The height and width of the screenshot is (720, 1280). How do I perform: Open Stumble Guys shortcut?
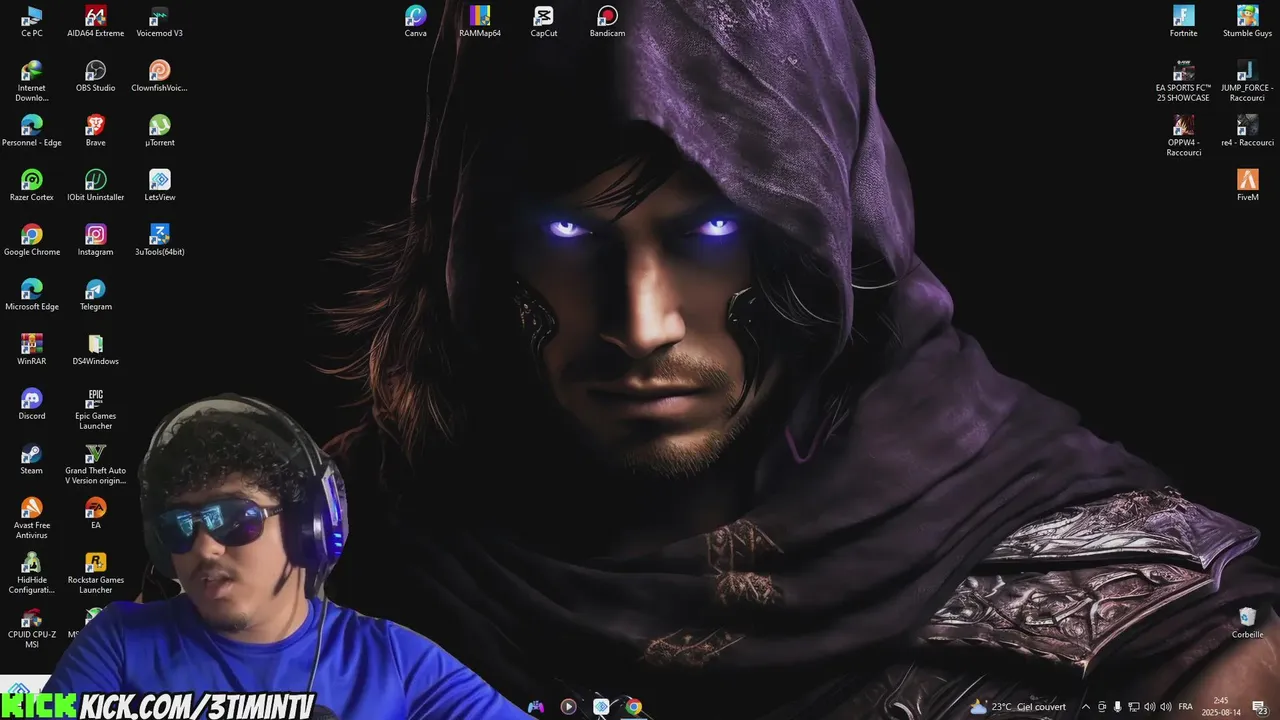pos(1248,22)
